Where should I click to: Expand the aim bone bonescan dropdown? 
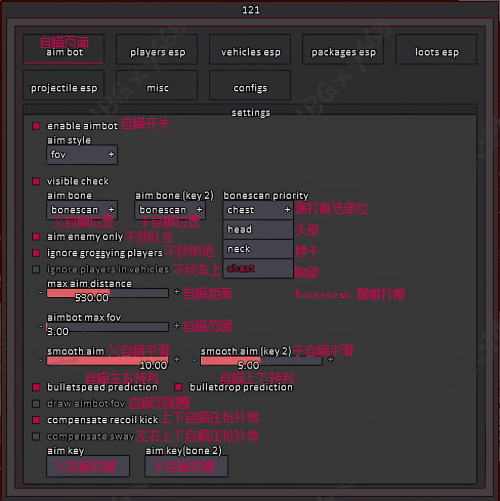[82, 210]
